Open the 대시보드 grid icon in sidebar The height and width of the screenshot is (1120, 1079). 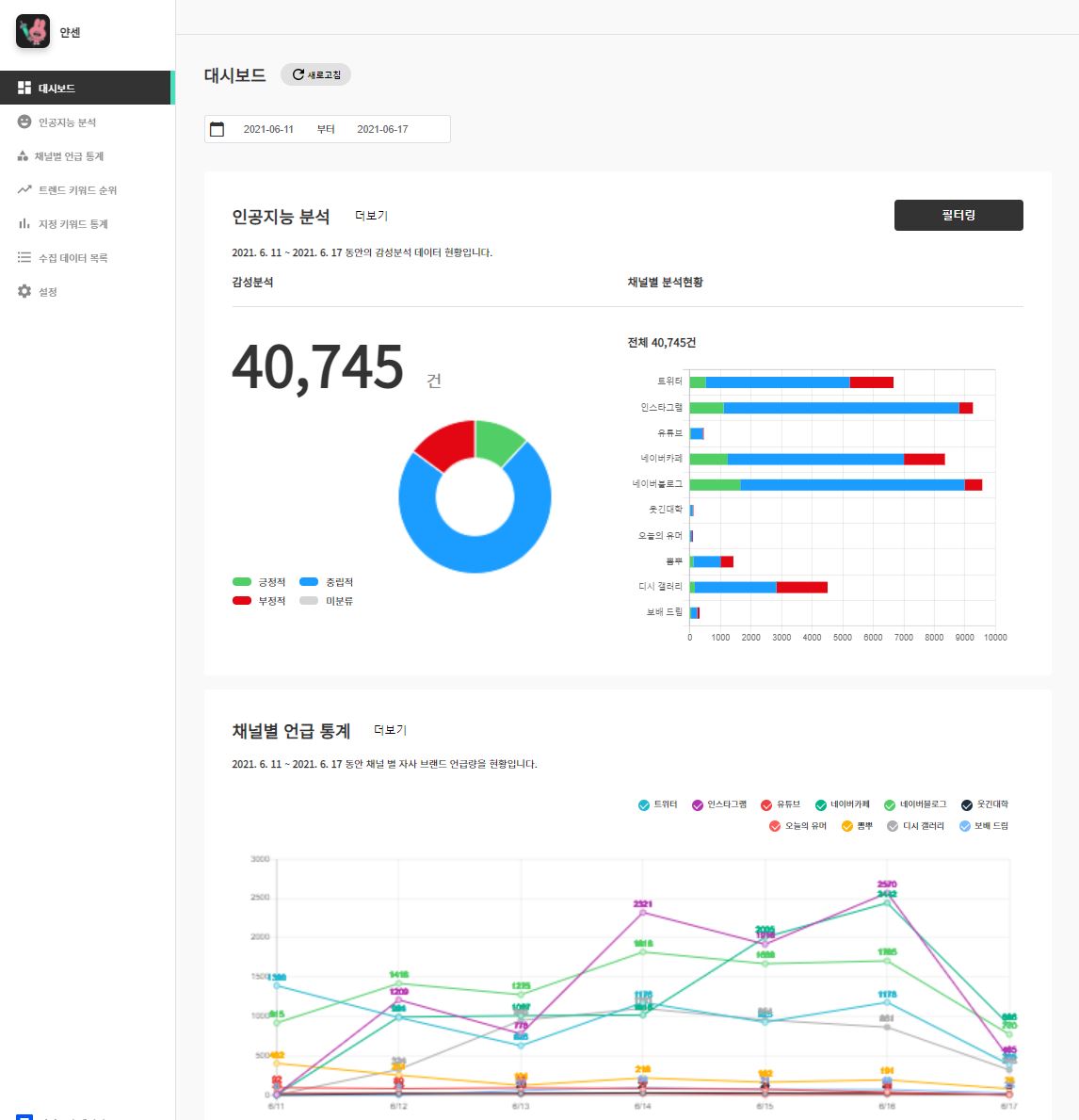pos(24,88)
